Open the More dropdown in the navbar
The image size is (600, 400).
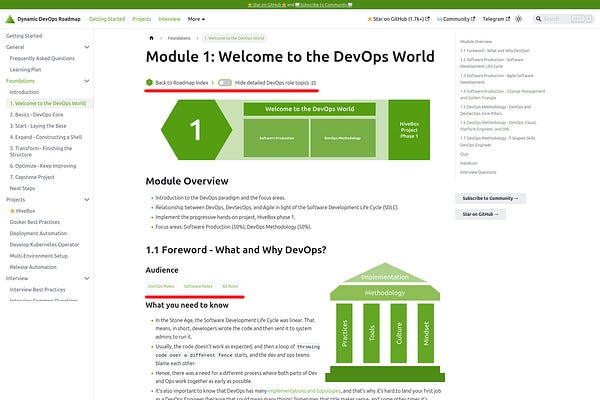(x=196, y=19)
